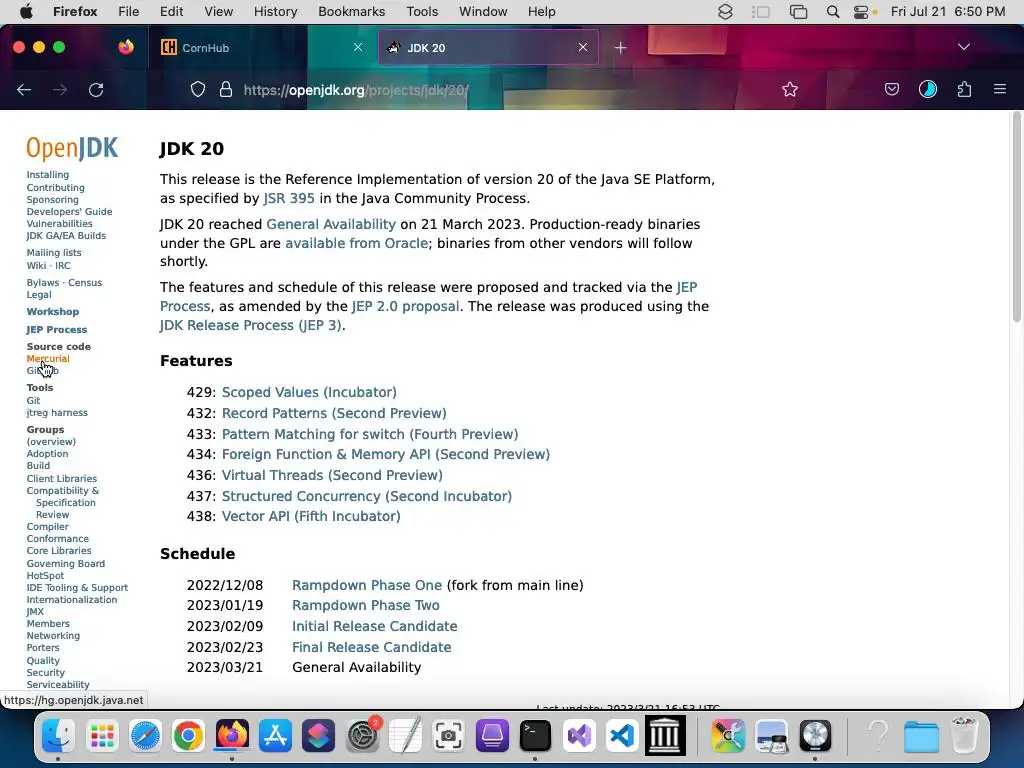The height and width of the screenshot is (768, 1024).
Task: Open Vector API (Fifth Incubator) link
Action: [311, 517]
